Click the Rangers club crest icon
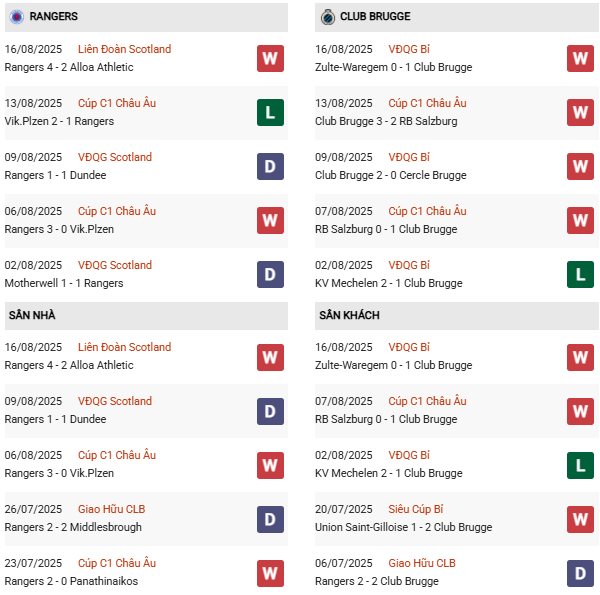The height and width of the screenshot is (595, 600). pos(16,17)
